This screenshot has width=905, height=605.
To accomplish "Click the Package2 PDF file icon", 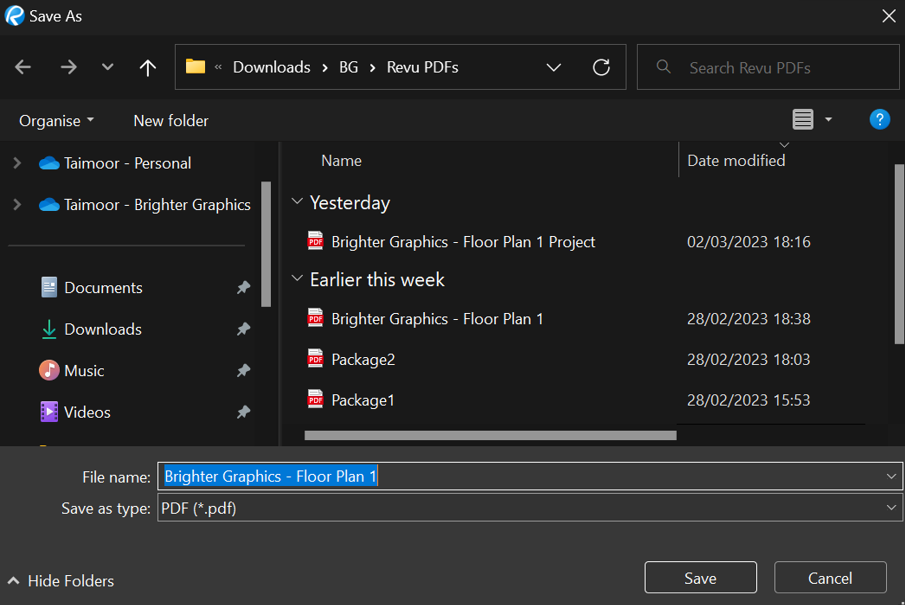I will click(313, 359).
